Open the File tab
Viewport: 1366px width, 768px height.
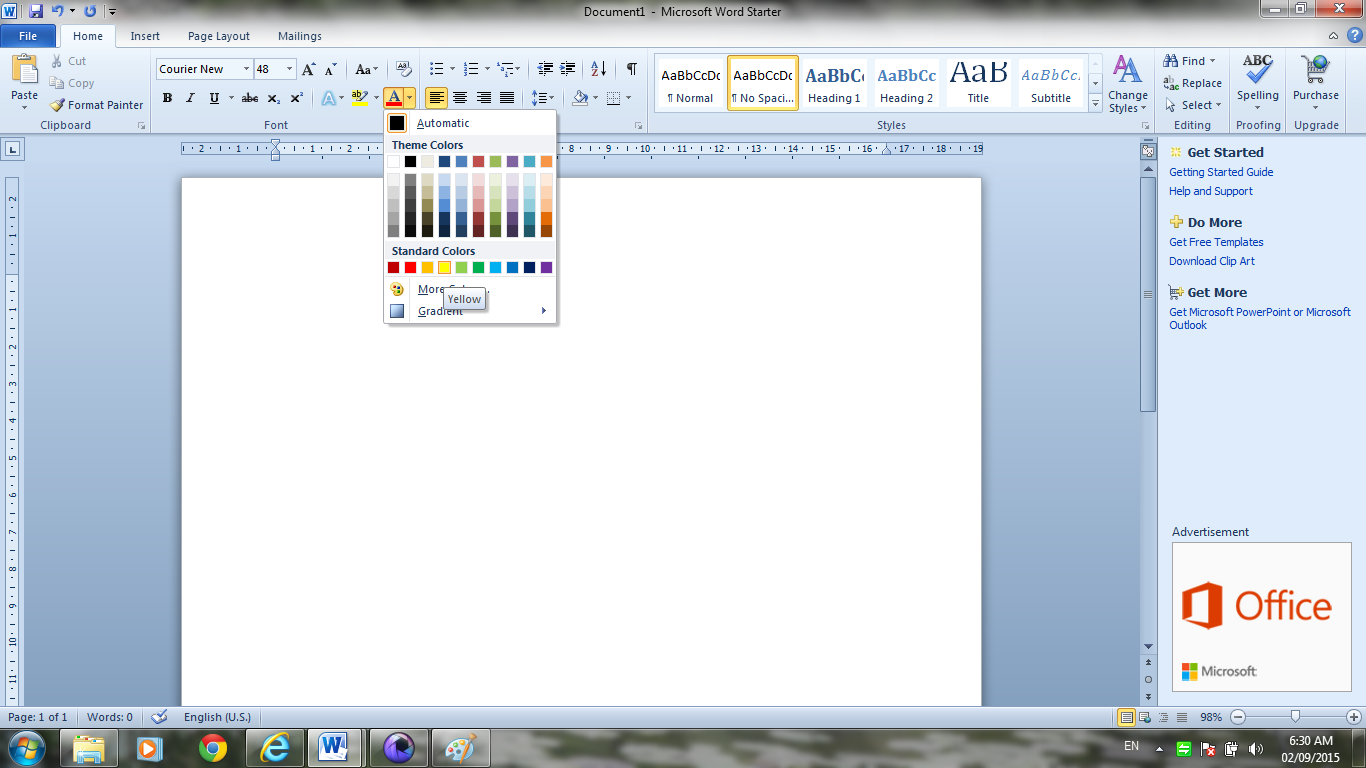pos(28,36)
